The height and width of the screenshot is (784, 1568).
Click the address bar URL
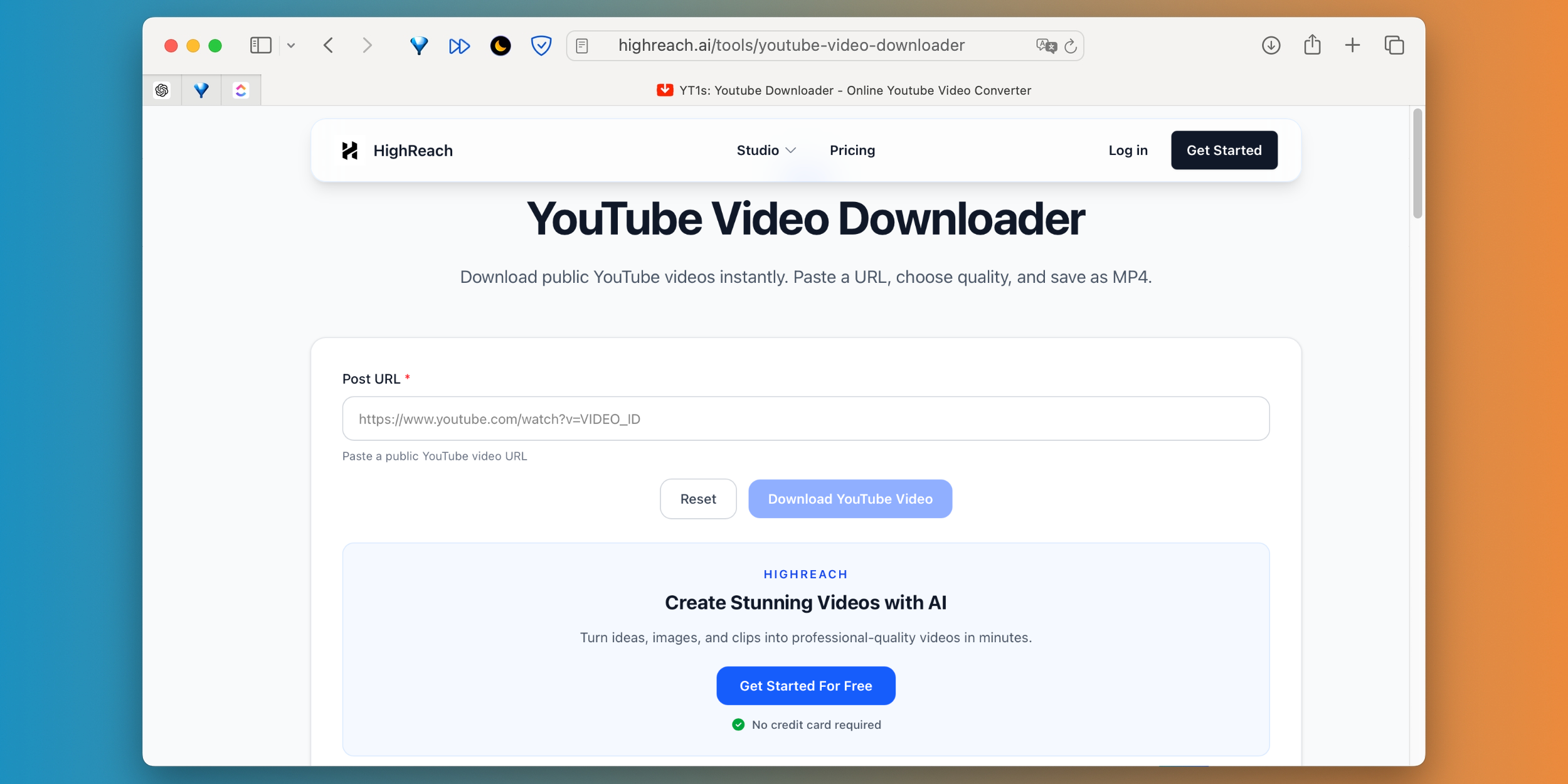[791, 45]
